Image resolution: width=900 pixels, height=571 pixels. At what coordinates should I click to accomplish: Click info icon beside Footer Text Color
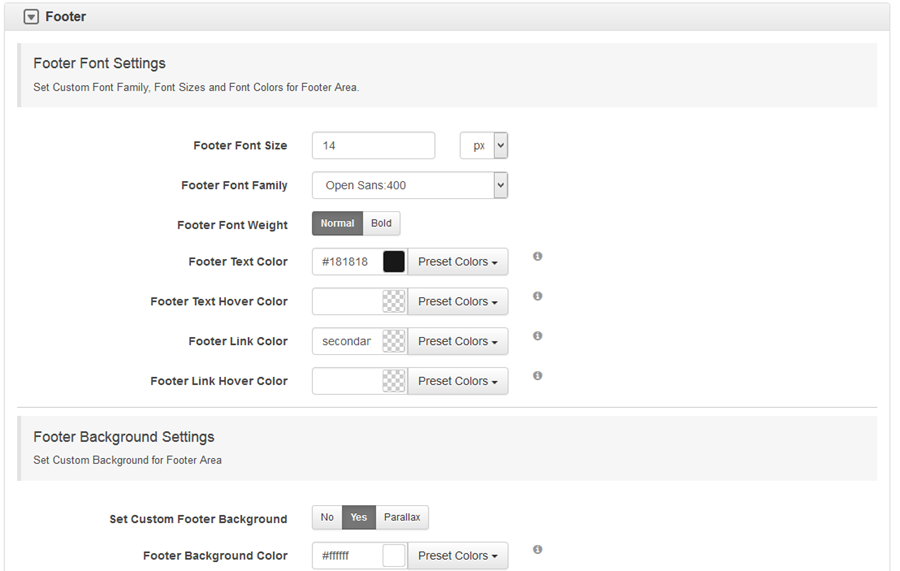coord(537,256)
